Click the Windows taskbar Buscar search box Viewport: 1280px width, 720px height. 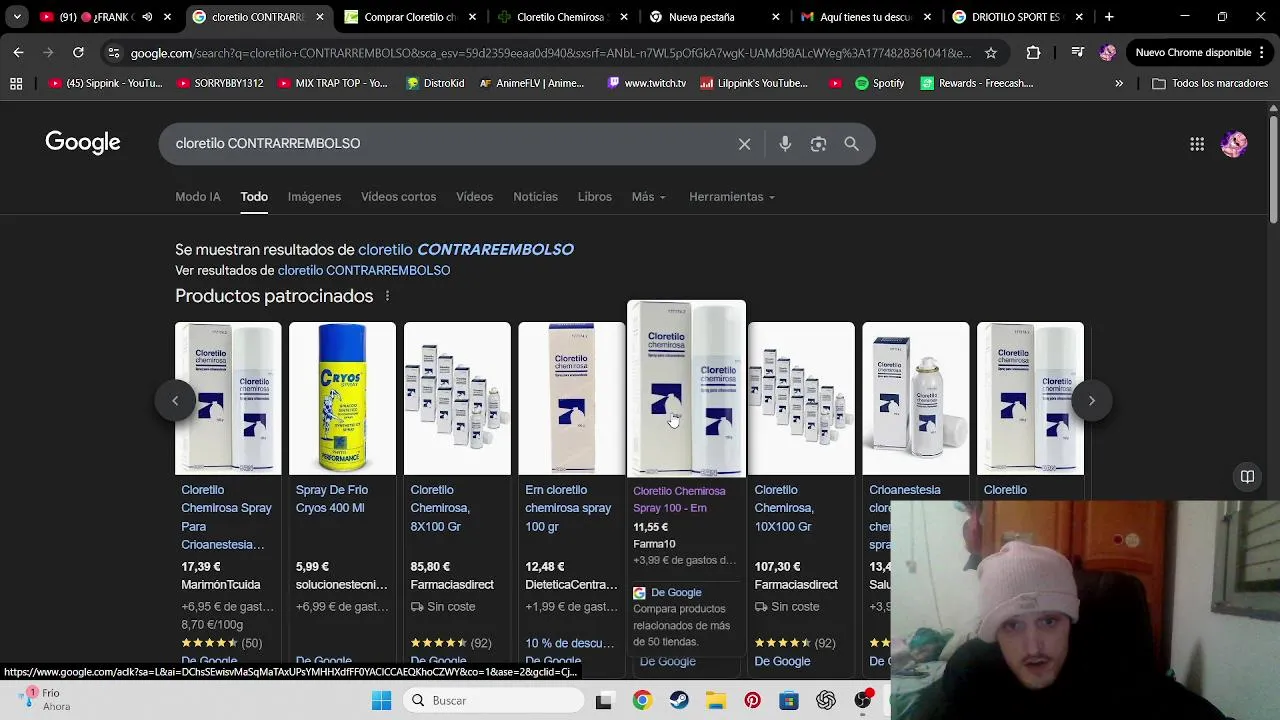(x=495, y=700)
